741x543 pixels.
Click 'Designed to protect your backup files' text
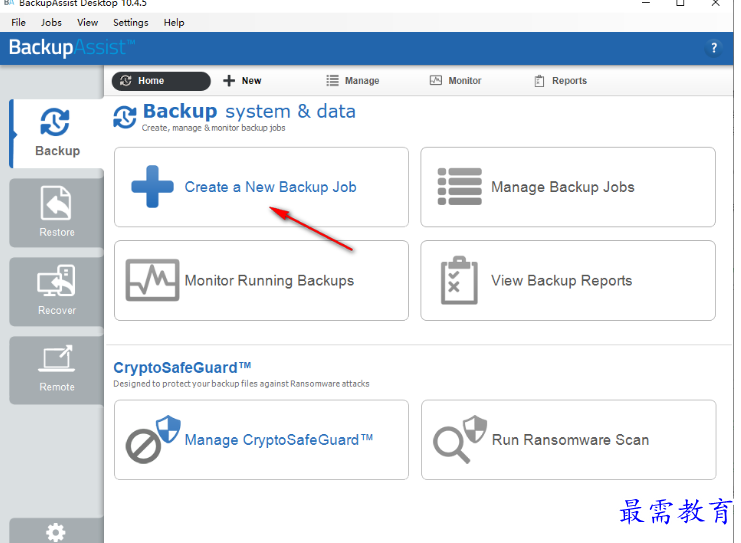241,384
